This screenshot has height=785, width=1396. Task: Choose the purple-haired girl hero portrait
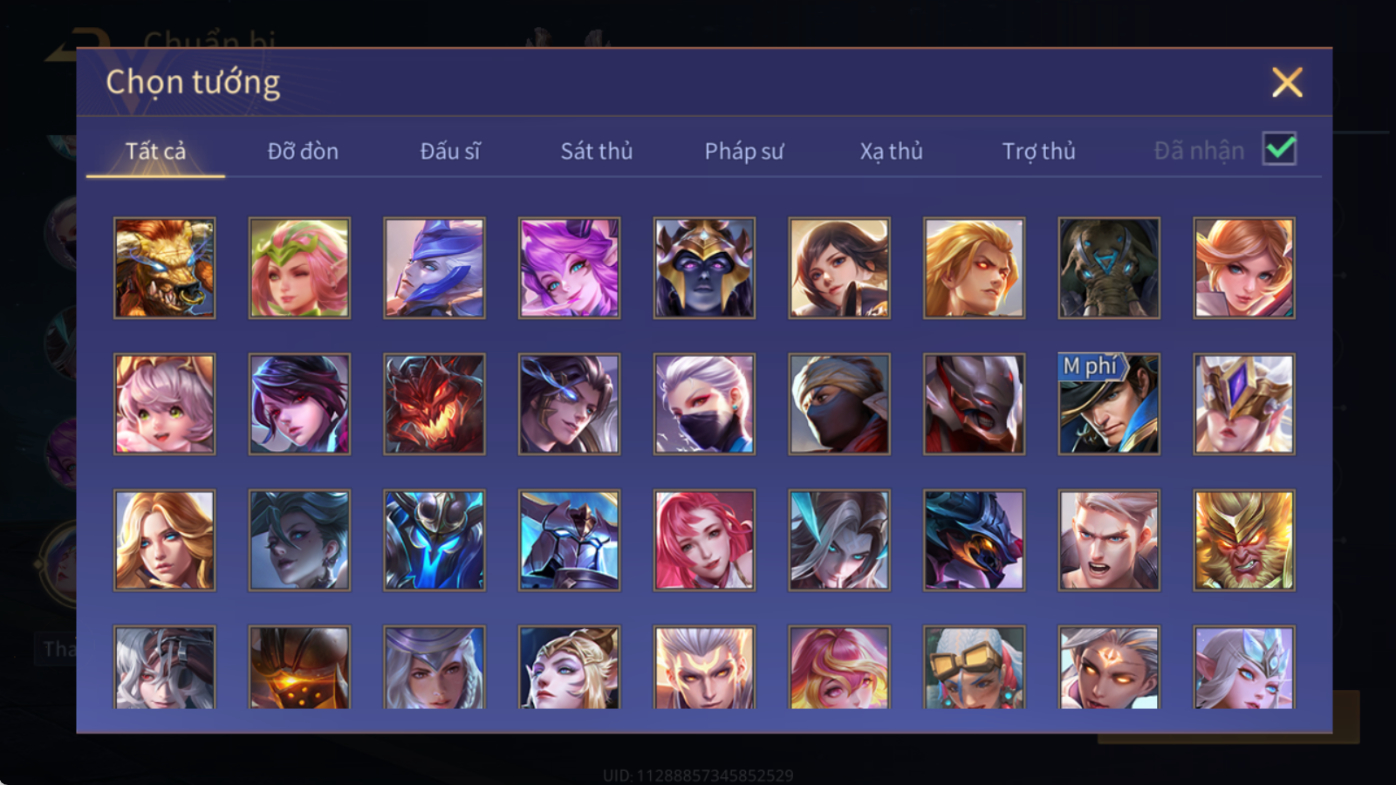pos(569,268)
